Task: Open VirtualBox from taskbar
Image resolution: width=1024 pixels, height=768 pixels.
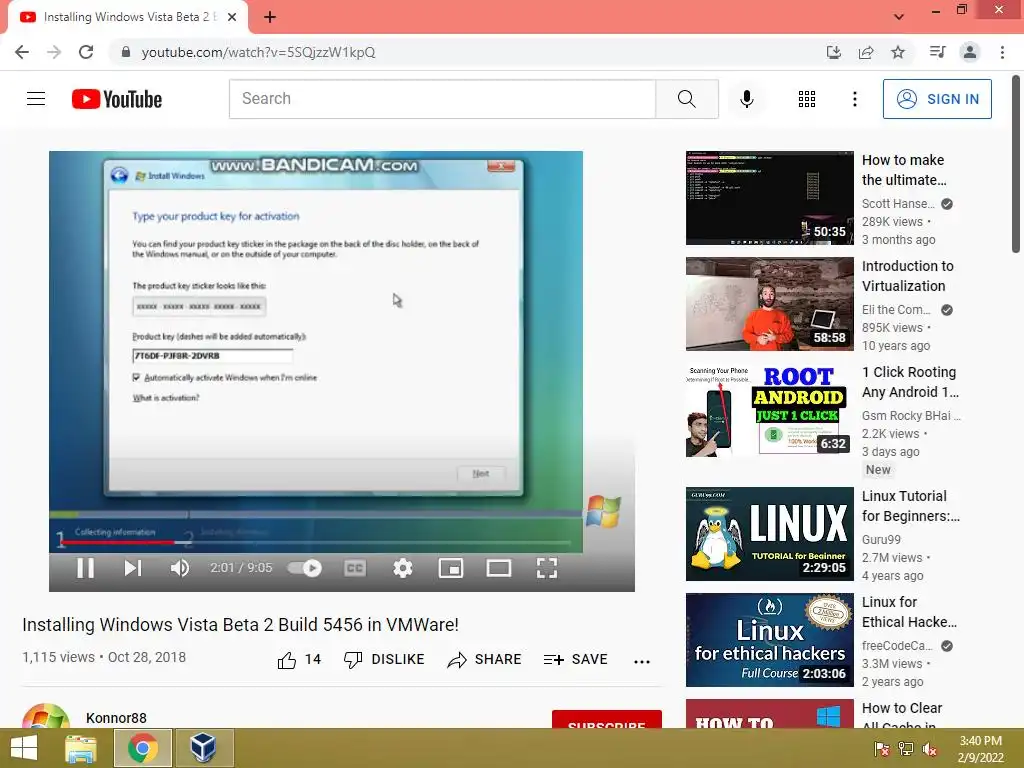Action: 203,748
